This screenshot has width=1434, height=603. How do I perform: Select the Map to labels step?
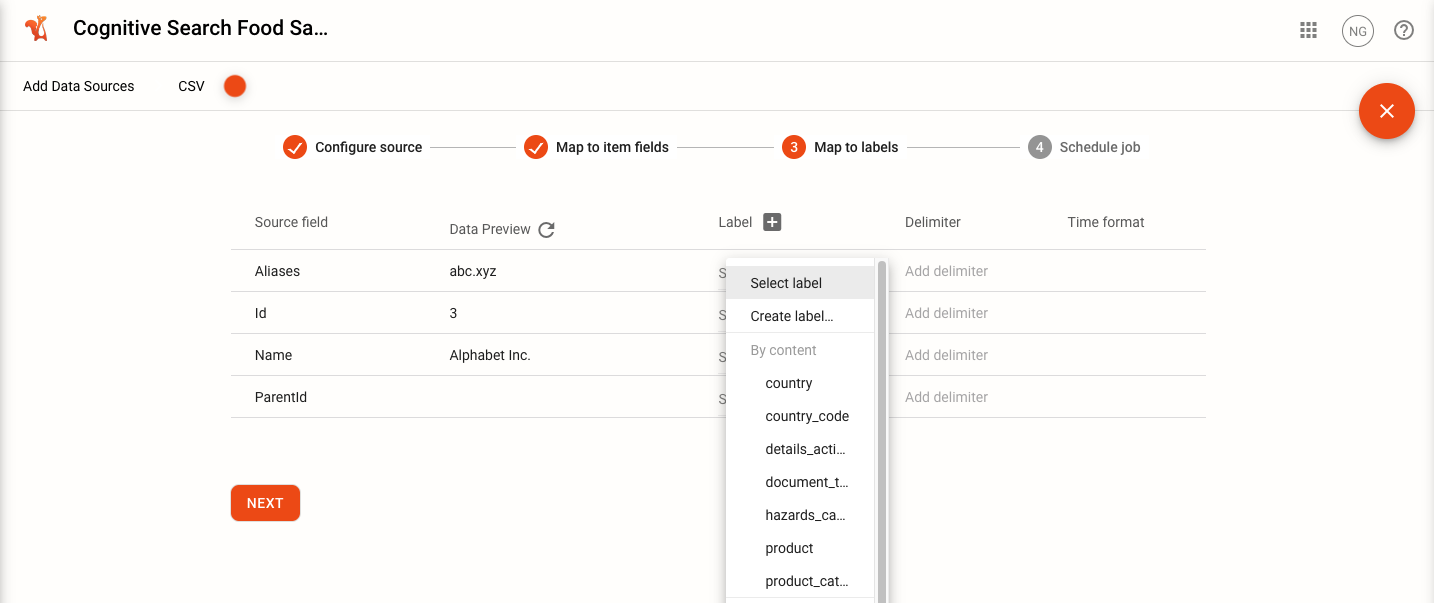[x=840, y=147]
